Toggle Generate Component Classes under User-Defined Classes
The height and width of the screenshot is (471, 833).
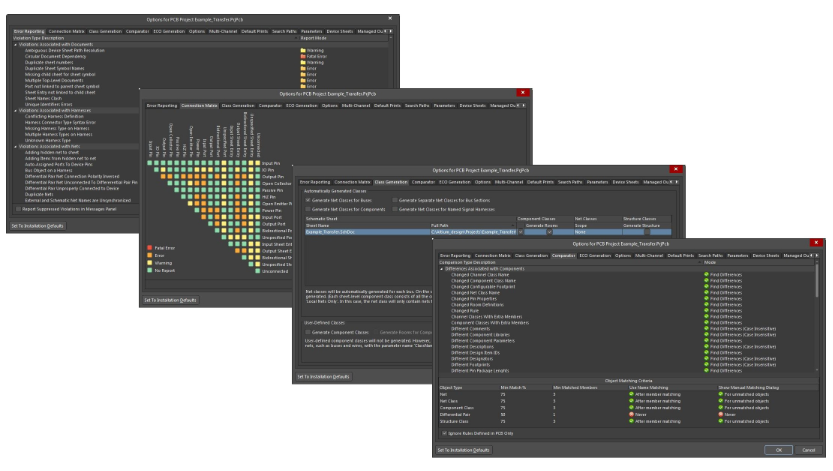[308, 332]
